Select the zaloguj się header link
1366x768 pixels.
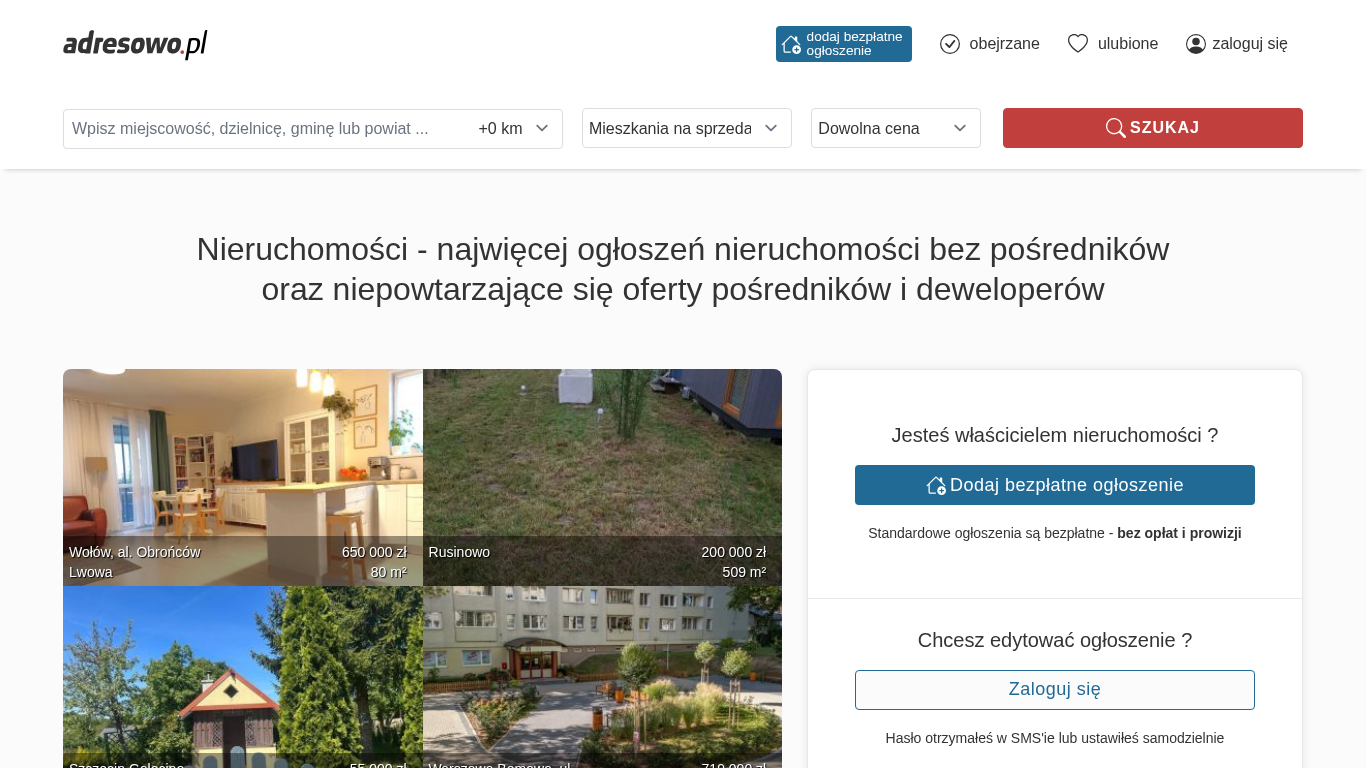(x=1249, y=44)
